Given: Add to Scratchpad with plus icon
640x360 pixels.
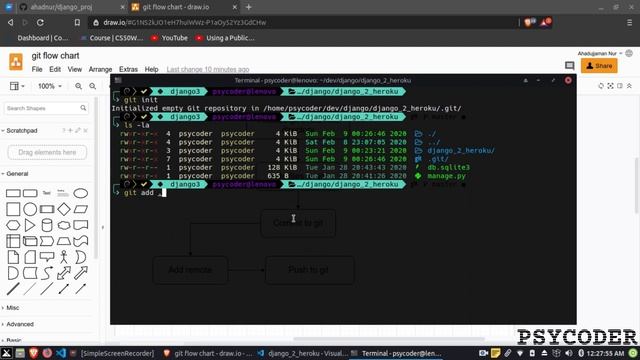Looking at the screenshot, I should 70,131.
